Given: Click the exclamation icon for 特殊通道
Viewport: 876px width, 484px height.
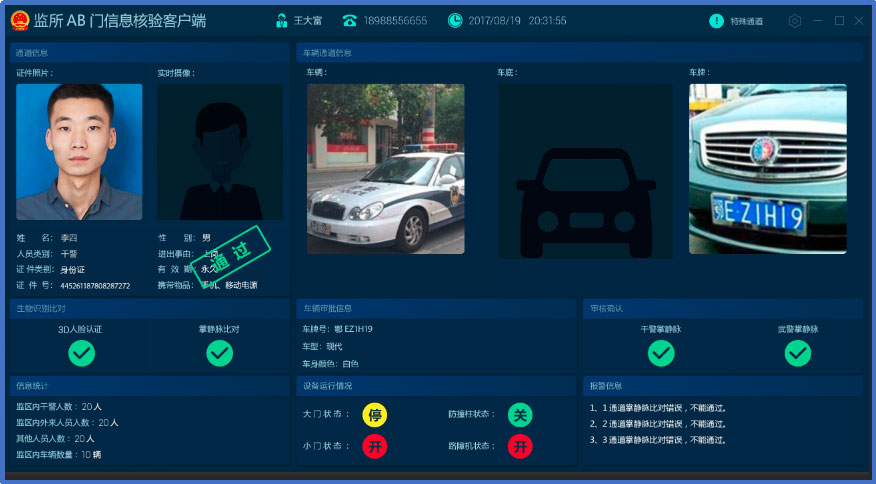Looking at the screenshot, I should (x=716, y=21).
